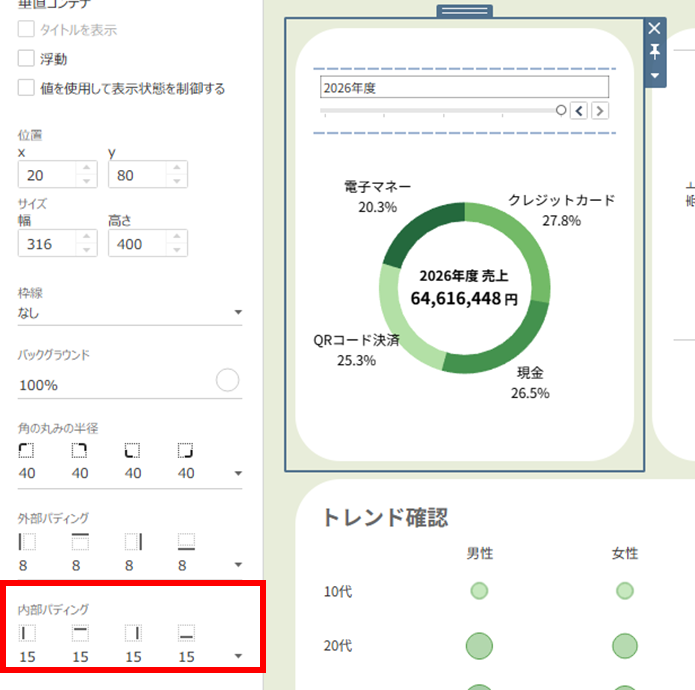The width and height of the screenshot is (695, 690).
Task: Open the バックグラウンド color circle
Action: (228, 381)
